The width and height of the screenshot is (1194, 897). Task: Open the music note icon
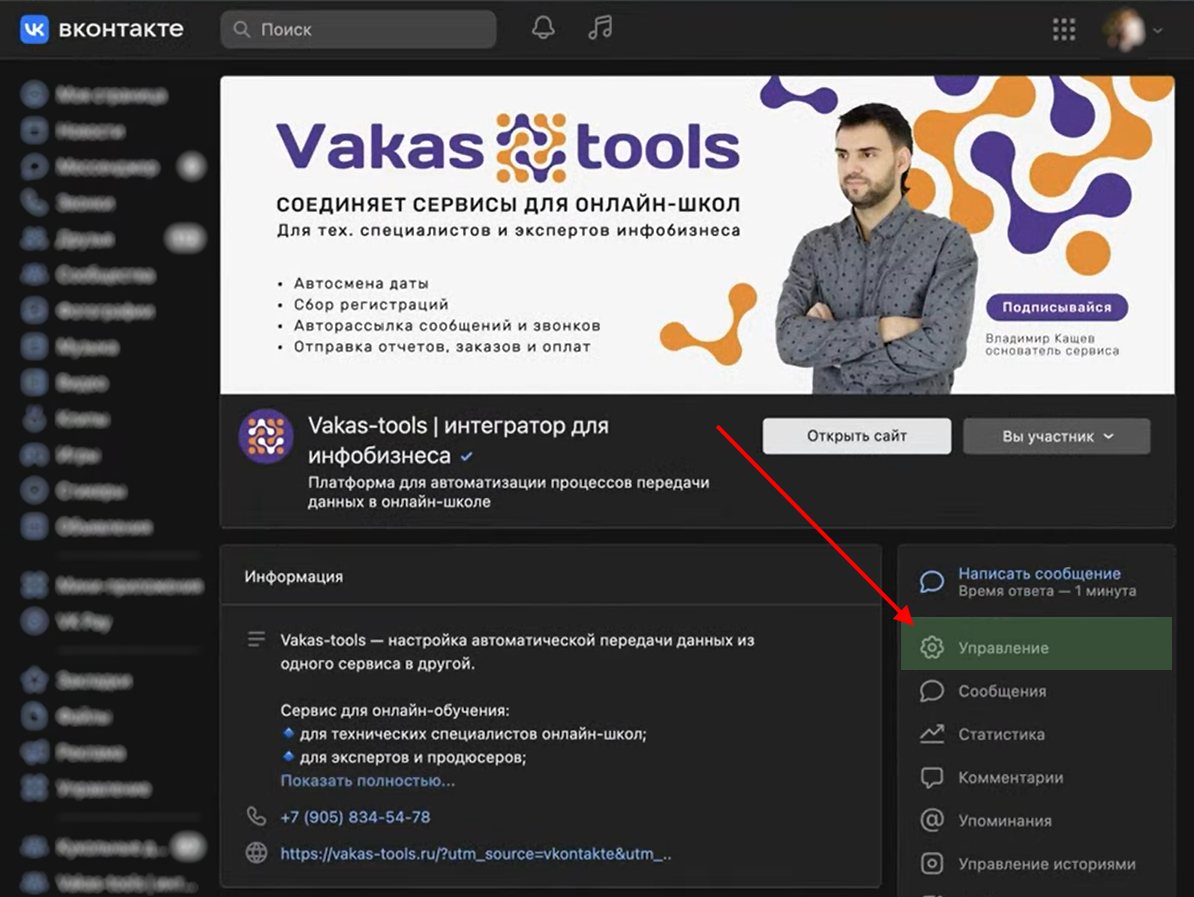[x=600, y=29]
